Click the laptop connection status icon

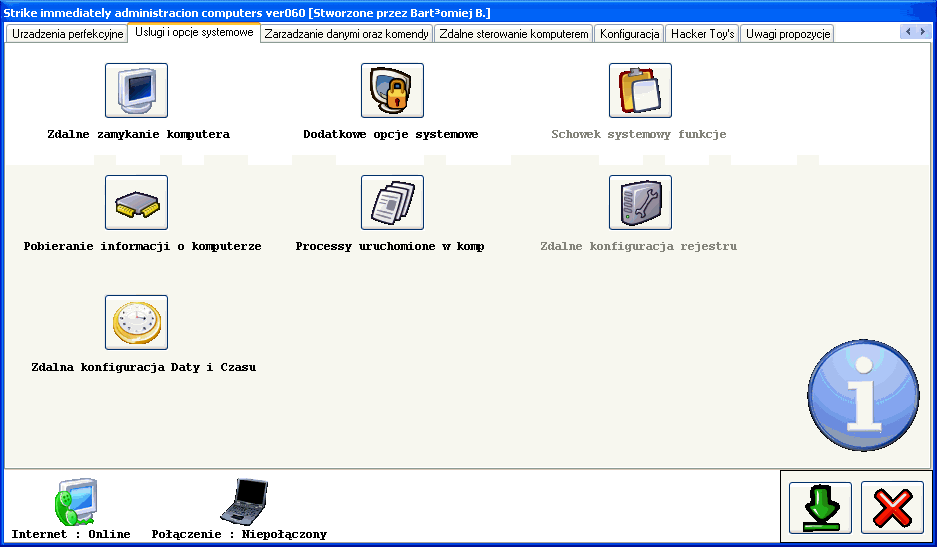coord(243,502)
